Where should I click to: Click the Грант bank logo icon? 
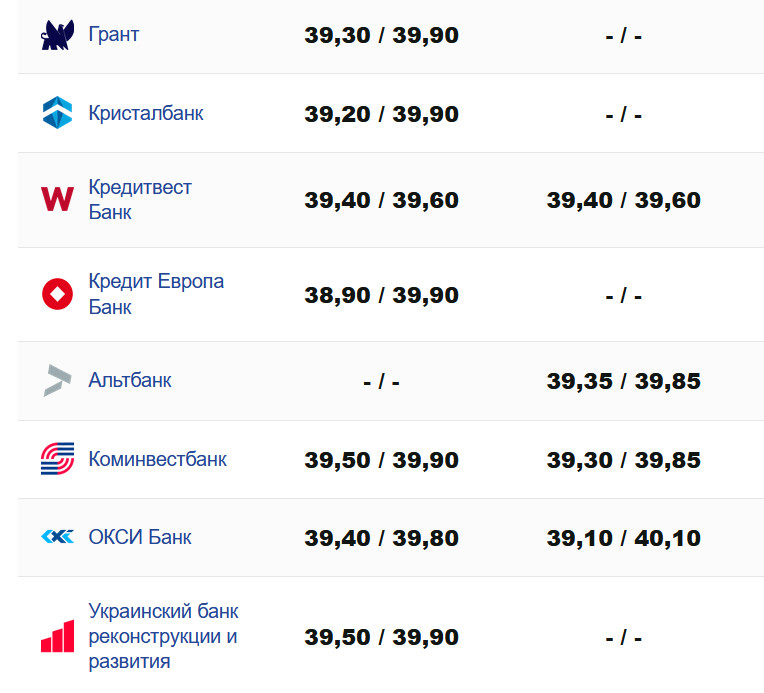(57, 35)
